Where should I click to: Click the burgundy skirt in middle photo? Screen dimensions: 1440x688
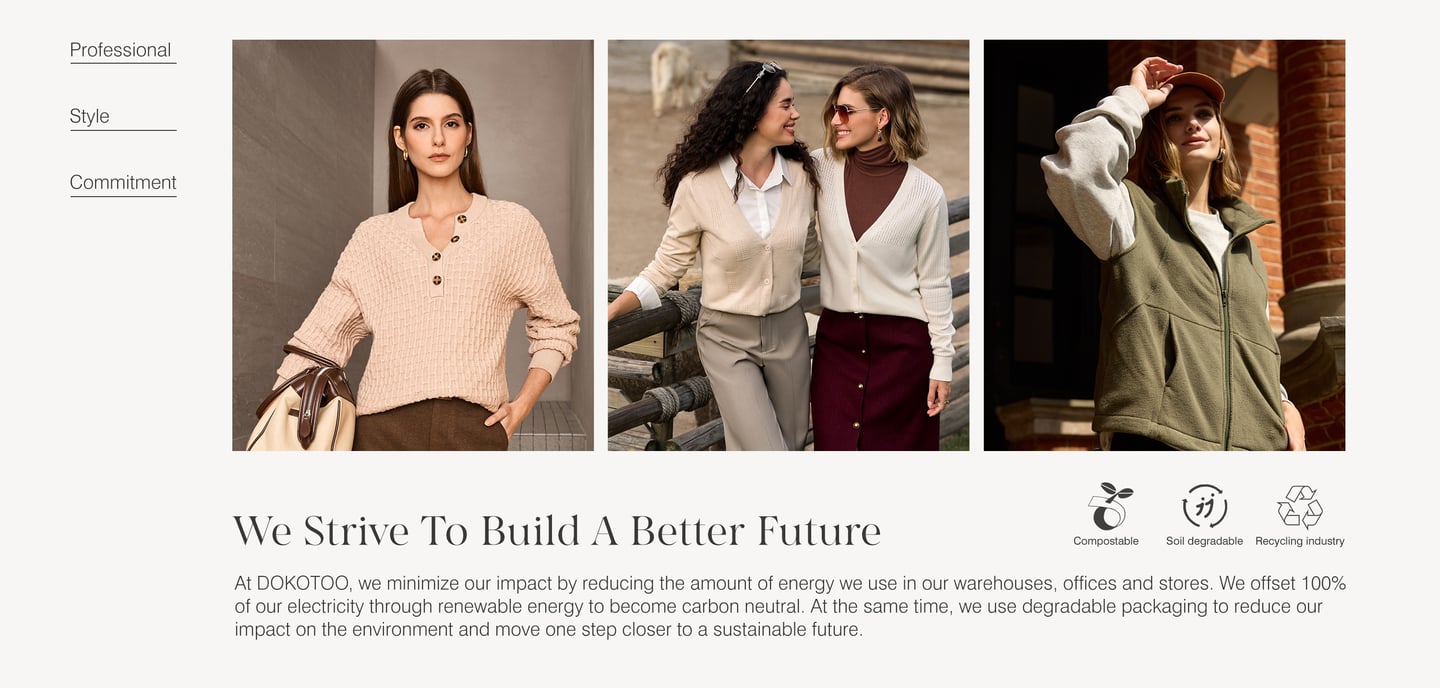[872, 380]
